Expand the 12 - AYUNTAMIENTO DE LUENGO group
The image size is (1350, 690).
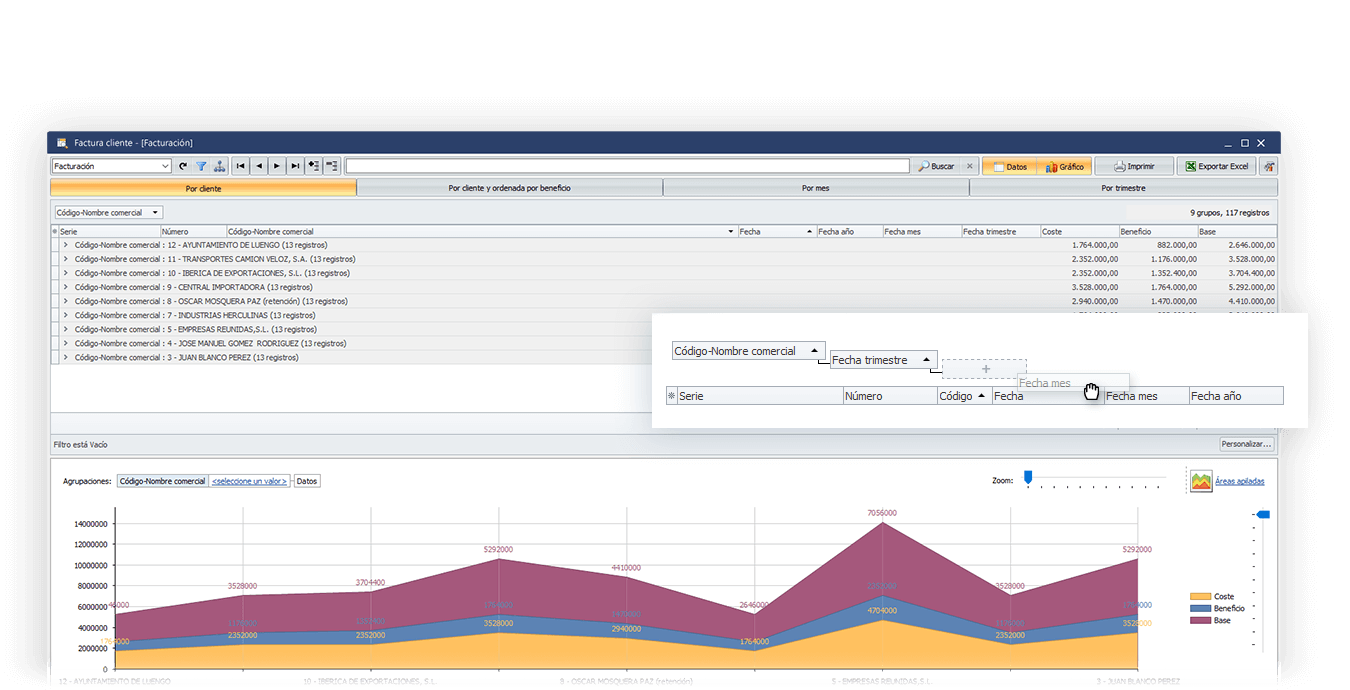(66, 245)
